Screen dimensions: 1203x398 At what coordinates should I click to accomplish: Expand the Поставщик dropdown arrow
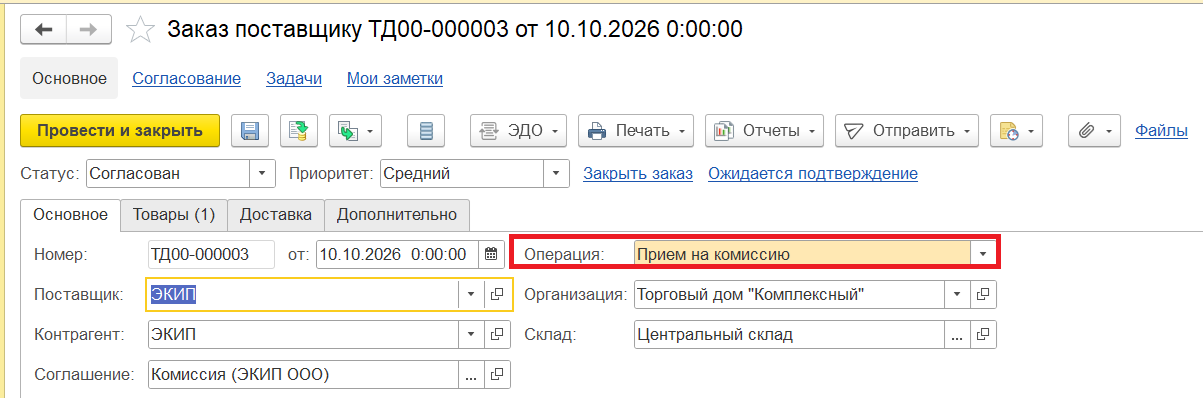coord(472,294)
